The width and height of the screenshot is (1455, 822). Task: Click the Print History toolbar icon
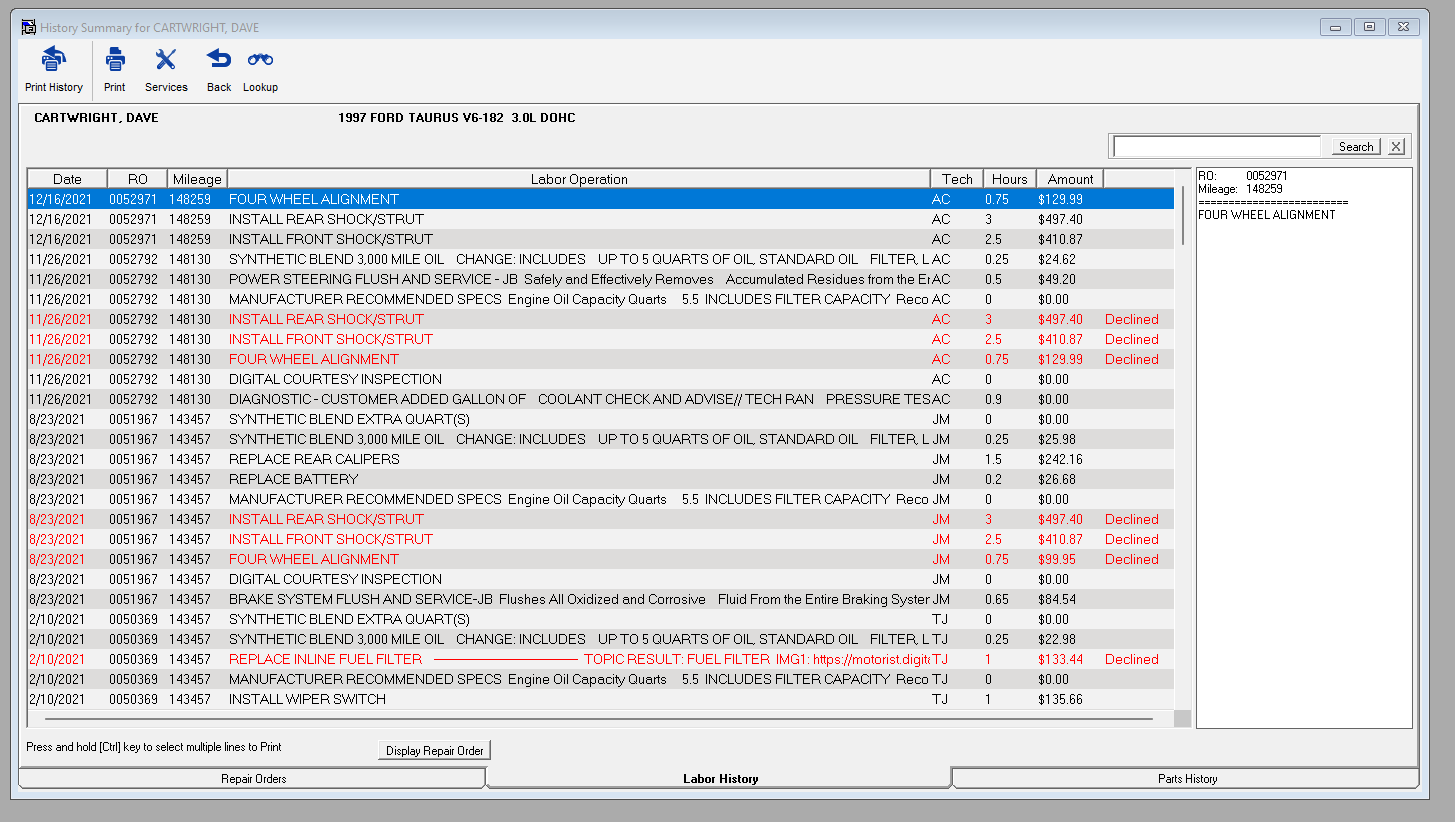coord(54,59)
